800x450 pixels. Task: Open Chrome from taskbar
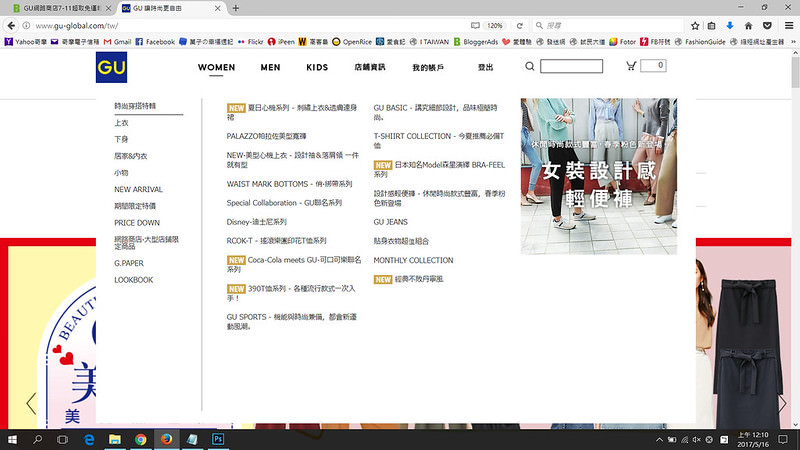(x=141, y=439)
